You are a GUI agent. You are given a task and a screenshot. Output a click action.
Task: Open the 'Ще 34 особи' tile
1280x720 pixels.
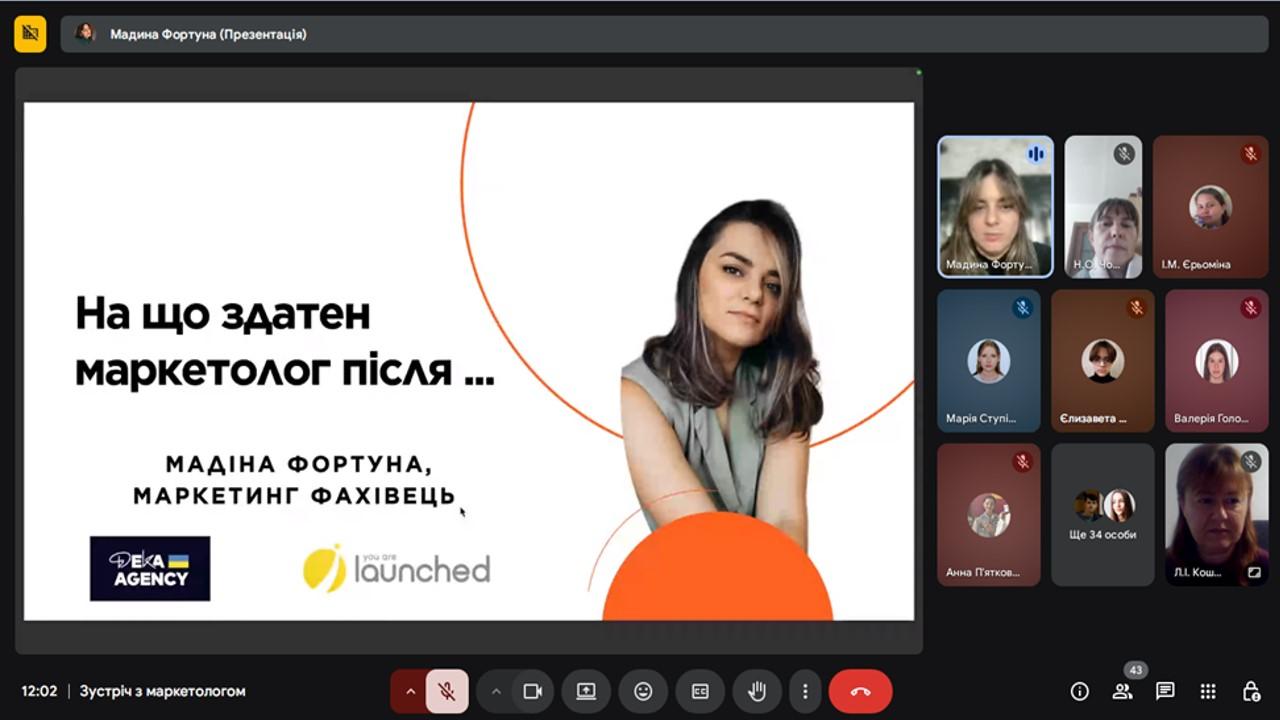point(1103,515)
